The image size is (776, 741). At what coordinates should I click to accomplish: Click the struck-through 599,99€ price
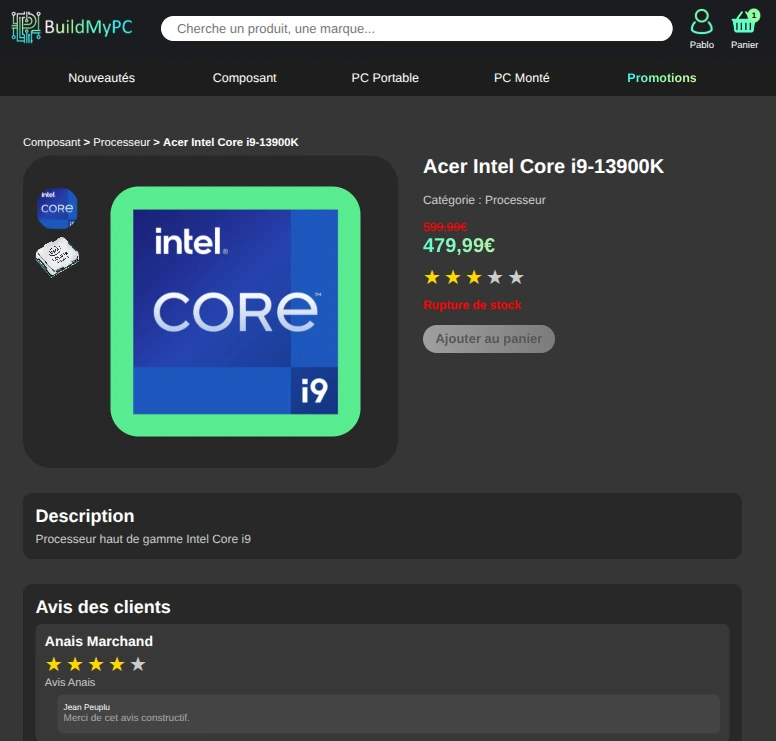(445, 227)
